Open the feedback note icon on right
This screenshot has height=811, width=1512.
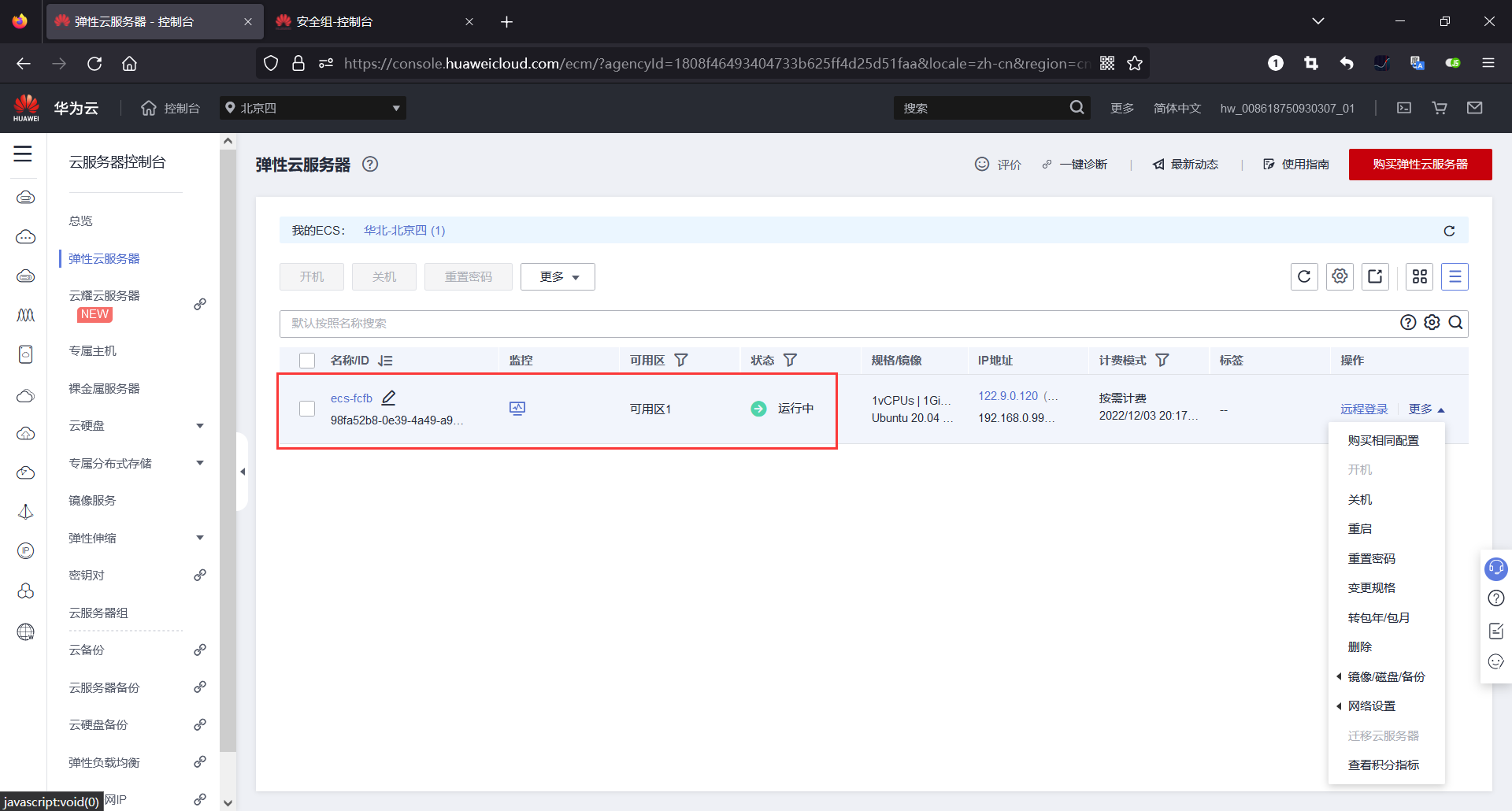[1496, 631]
